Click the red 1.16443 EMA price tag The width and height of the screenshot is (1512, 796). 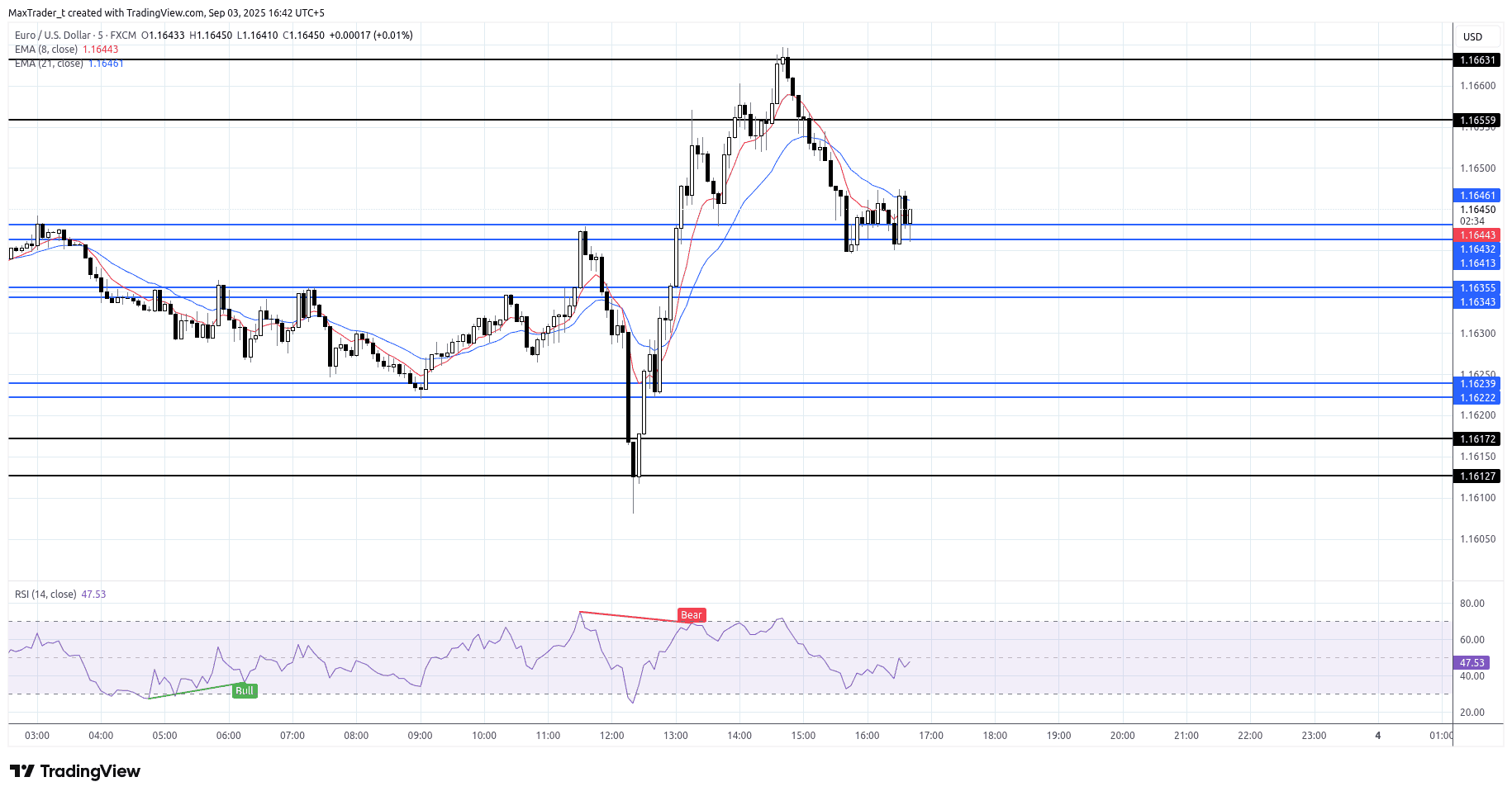(x=1476, y=235)
